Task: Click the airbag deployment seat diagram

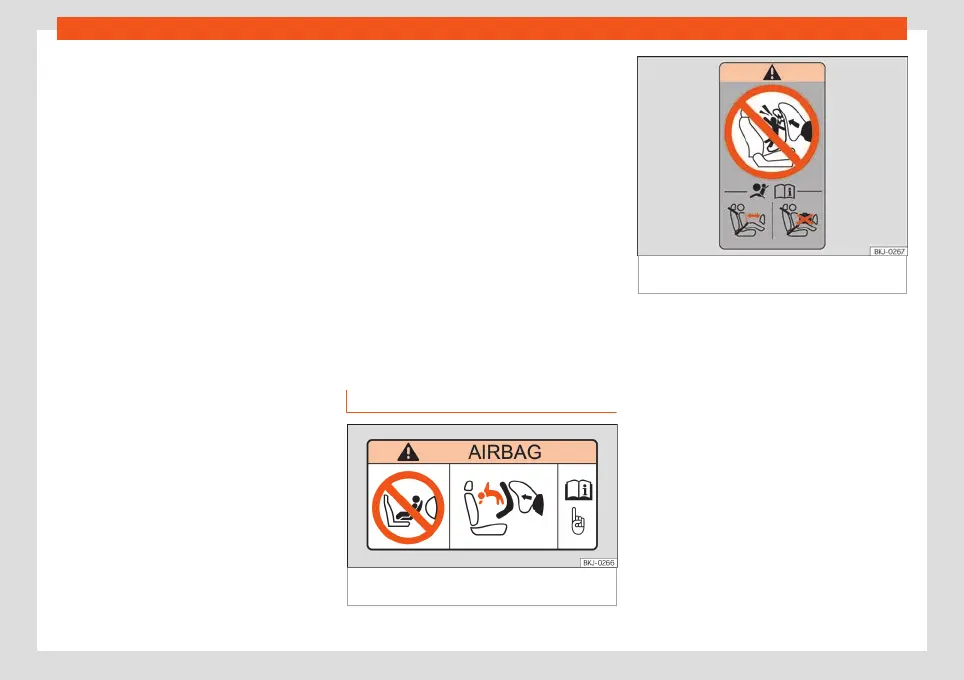Action: click(504, 507)
